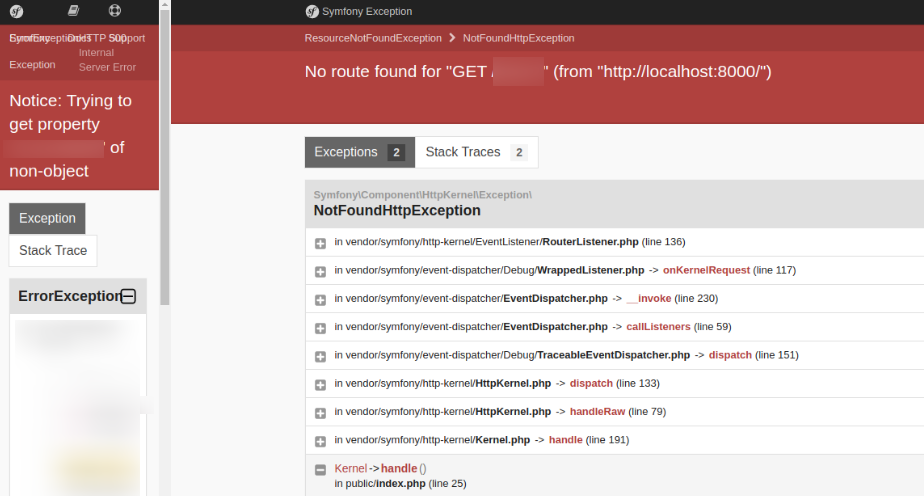Click the "No route found" error message
The image size is (924, 496).
point(538,71)
